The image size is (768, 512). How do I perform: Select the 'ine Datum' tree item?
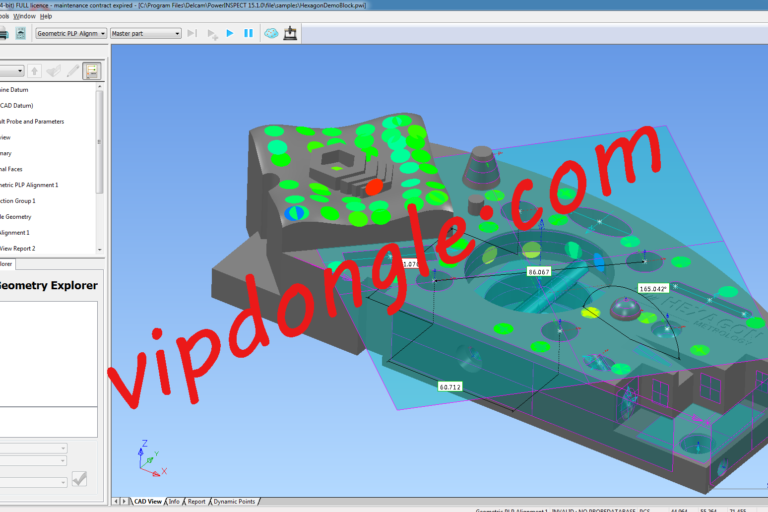[x=14, y=90]
